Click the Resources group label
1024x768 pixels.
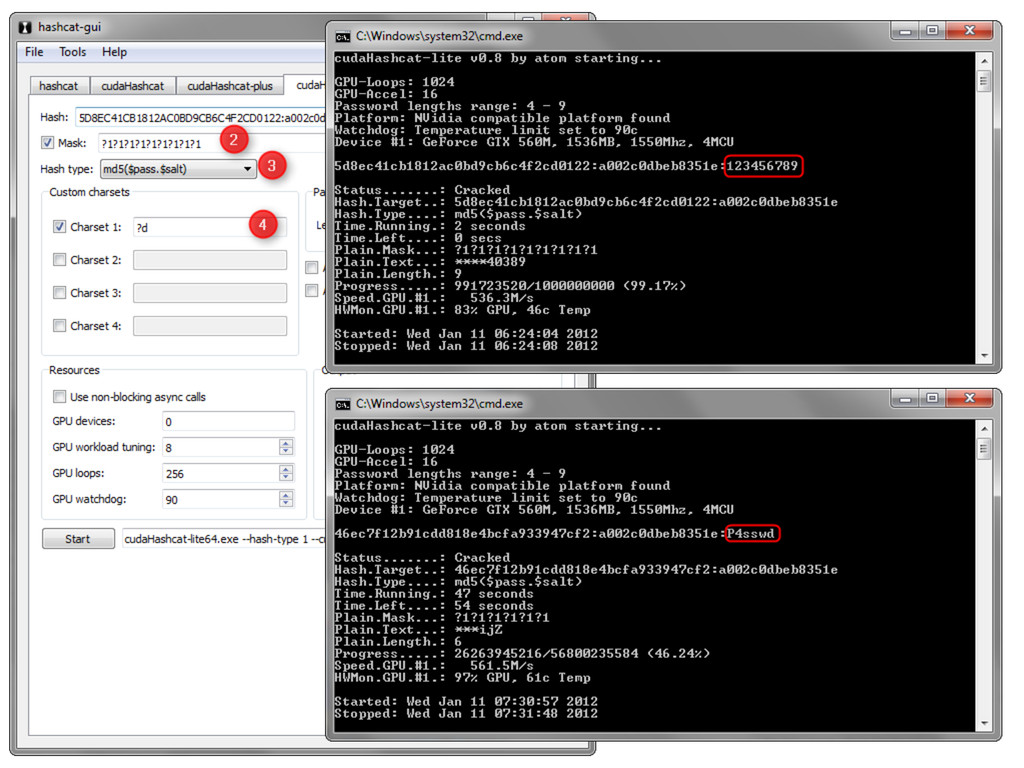tap(74, 370)
